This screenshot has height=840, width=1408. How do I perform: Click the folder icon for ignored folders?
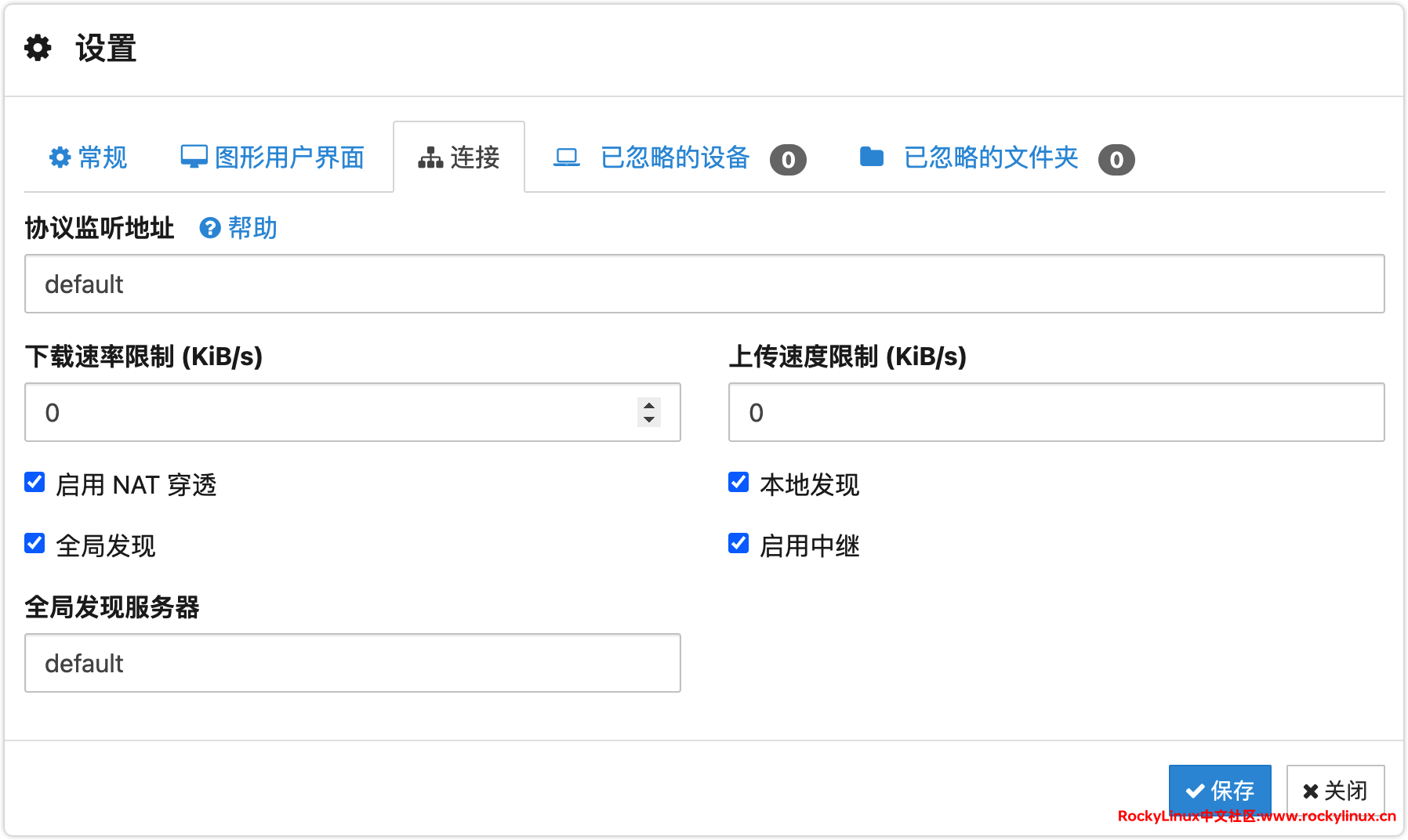pyautogui.click(x=871, y=157)
